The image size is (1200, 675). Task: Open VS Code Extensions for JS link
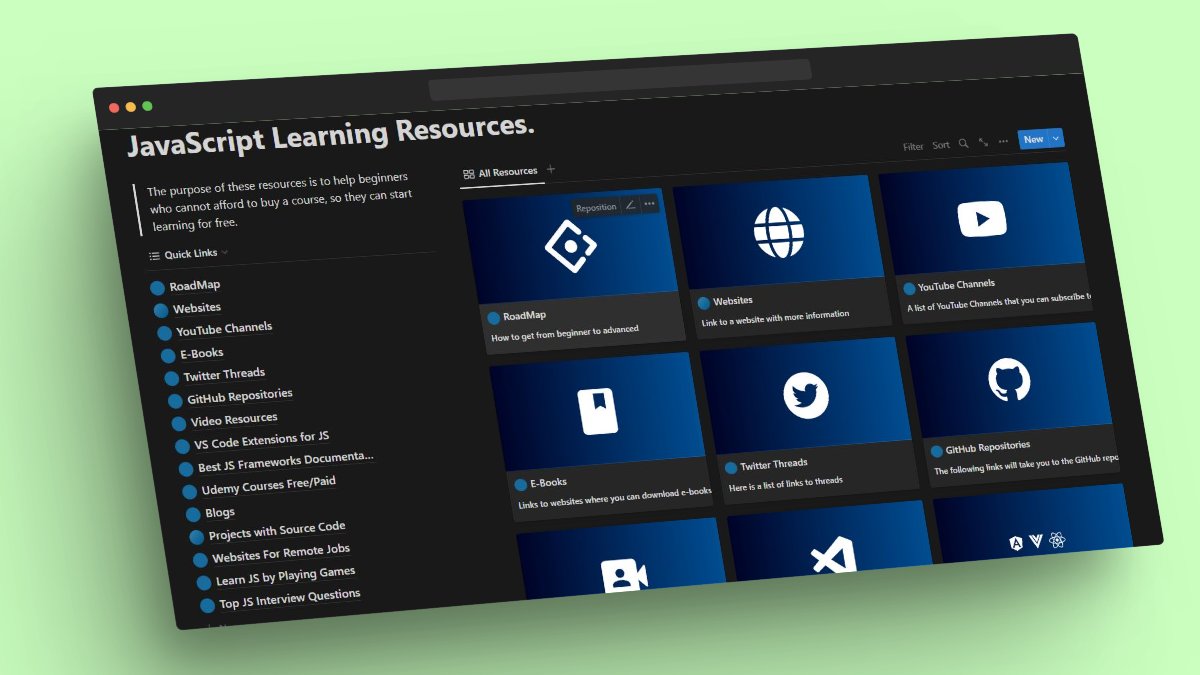coord(261,440)
